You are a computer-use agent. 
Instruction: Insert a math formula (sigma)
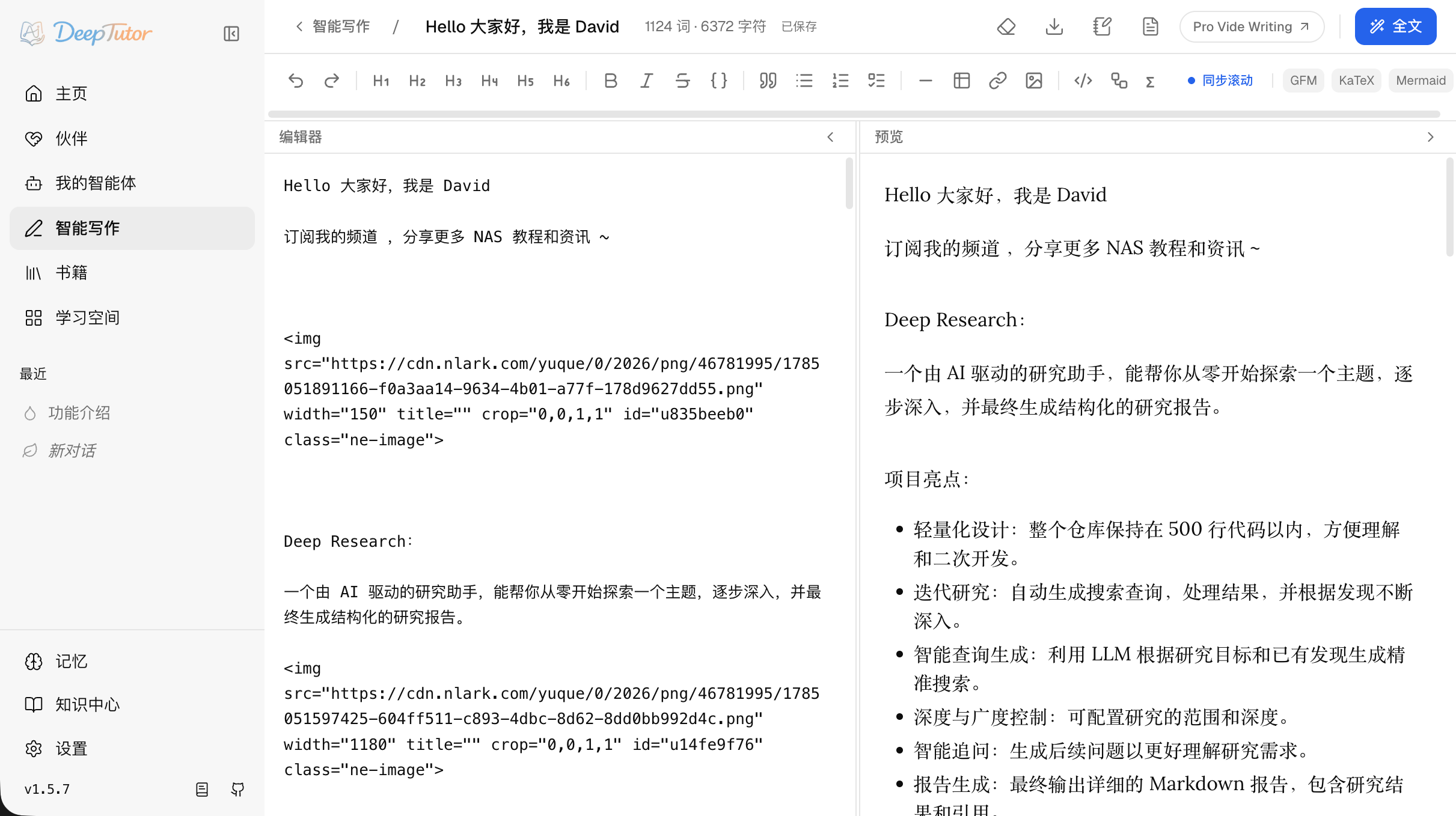click(1151, 82)
